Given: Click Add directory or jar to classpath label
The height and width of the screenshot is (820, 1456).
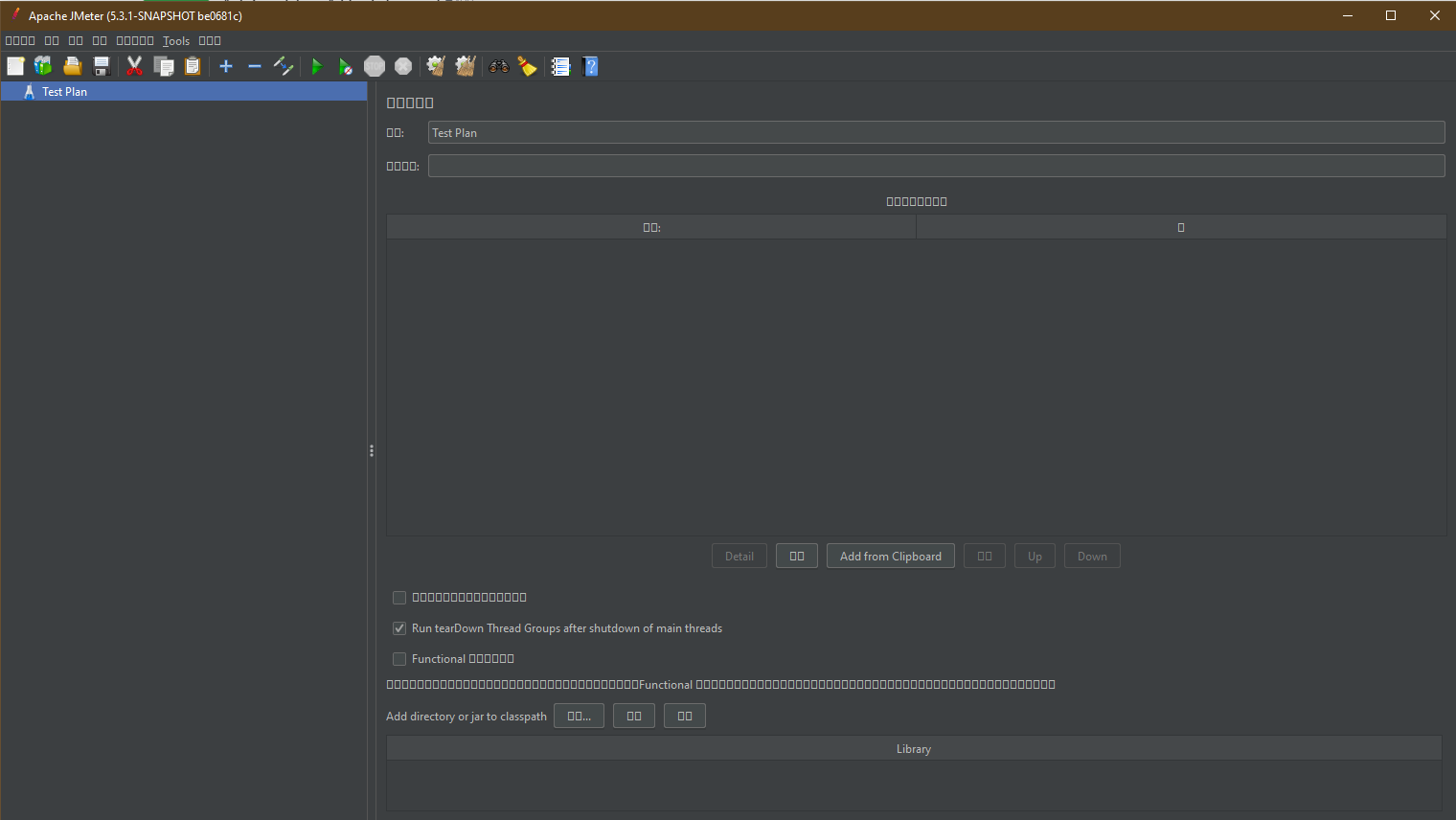Looking at the screenshot, I should coord(466,717).
